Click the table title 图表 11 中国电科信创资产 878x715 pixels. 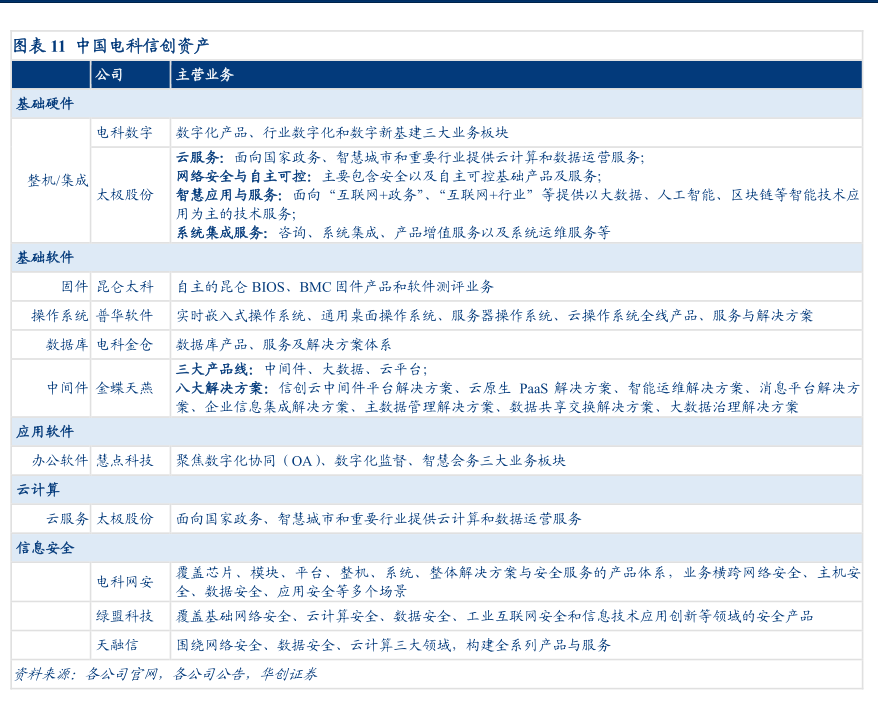[111, 46]
